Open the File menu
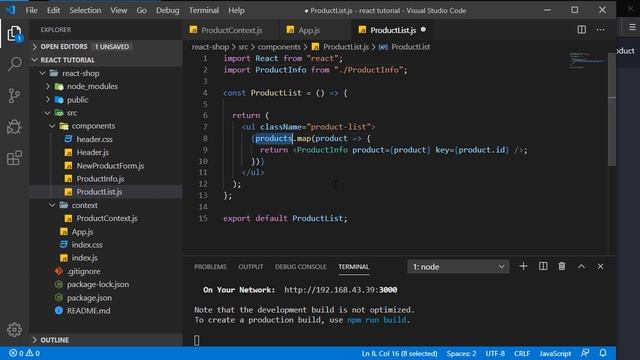The width and height of the screenshot is (640, 360). pyautogui.click(x=31, y=10)
